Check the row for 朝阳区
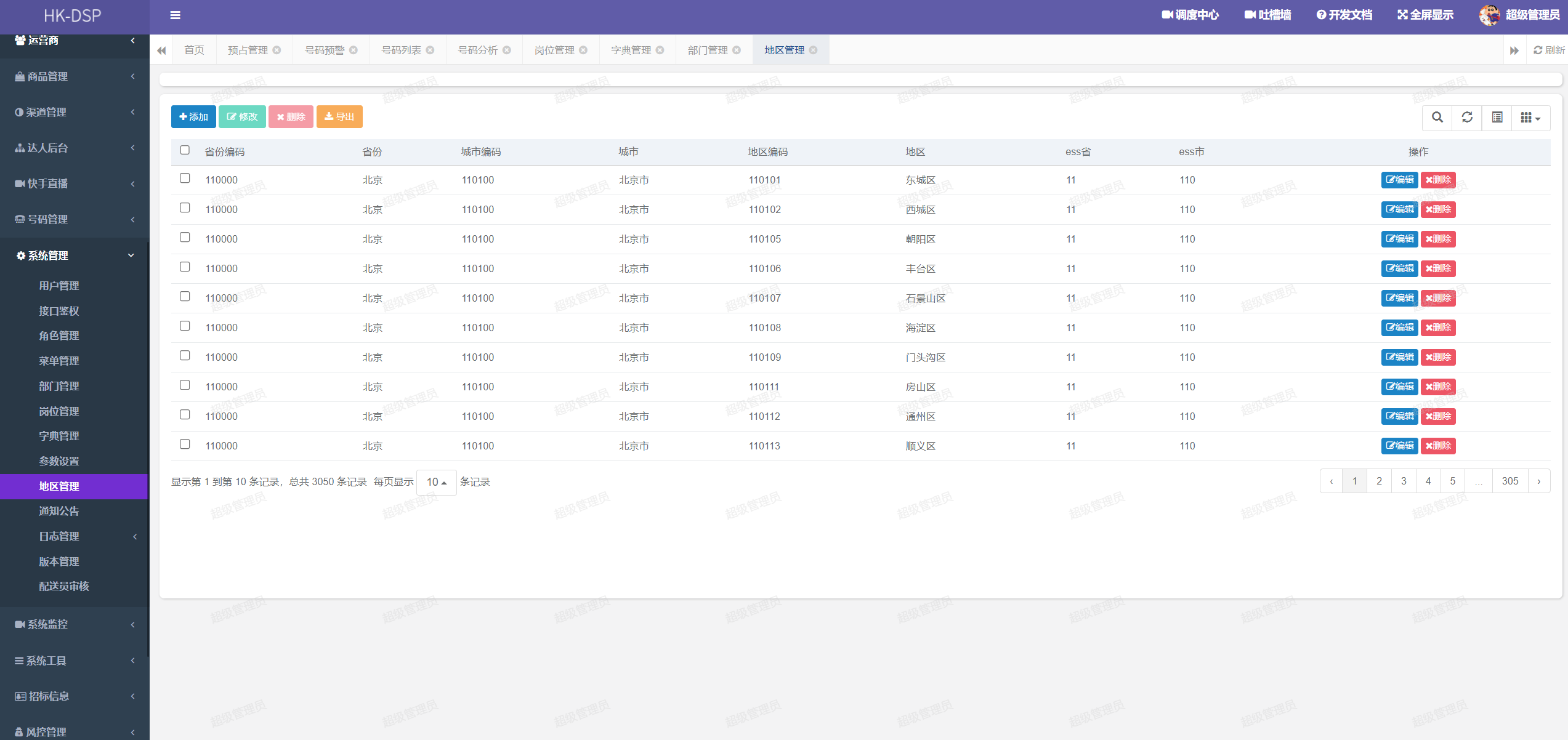1568x740 pixels. click(x=185, y=238)
